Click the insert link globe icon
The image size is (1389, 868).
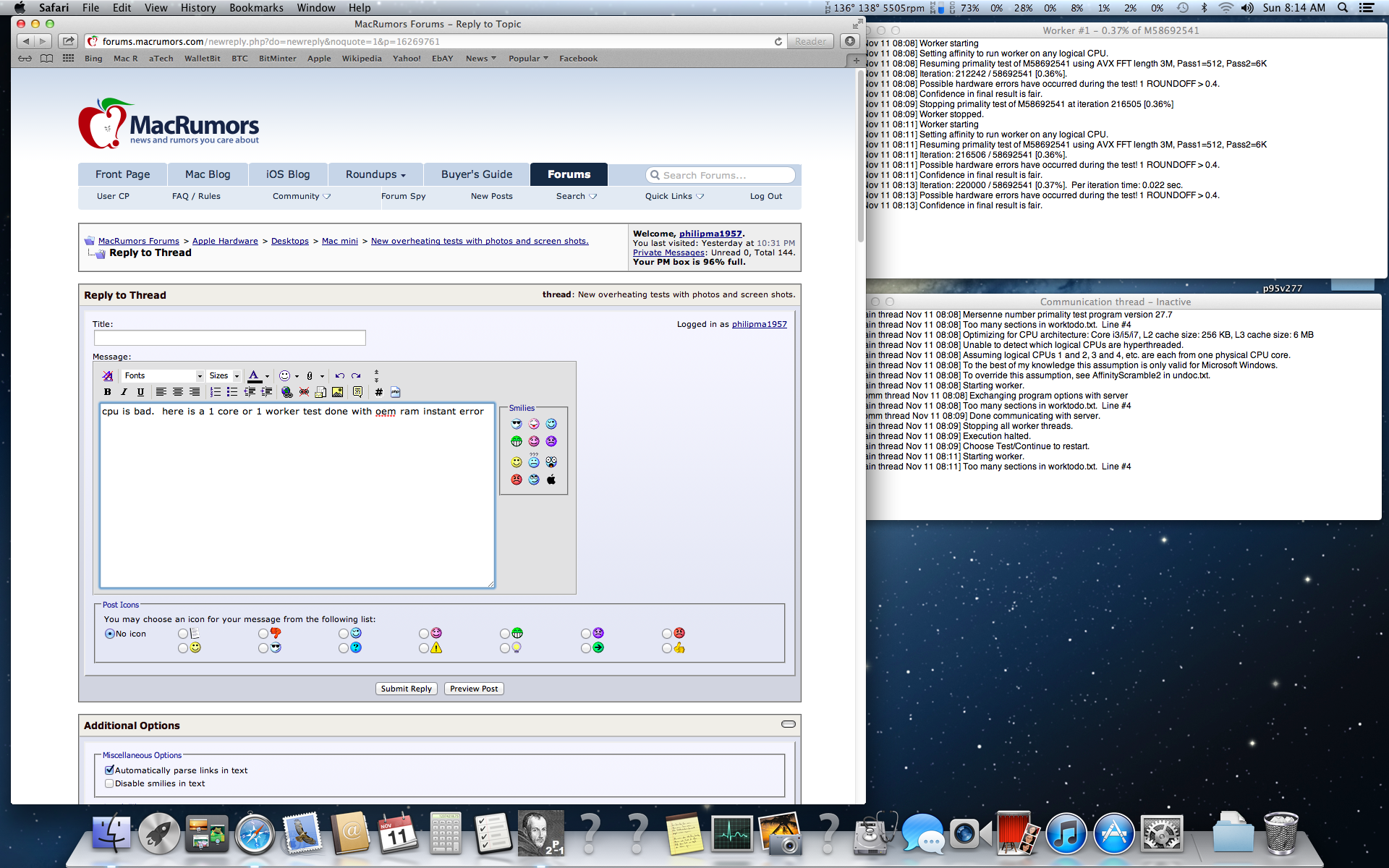(287, 392)
